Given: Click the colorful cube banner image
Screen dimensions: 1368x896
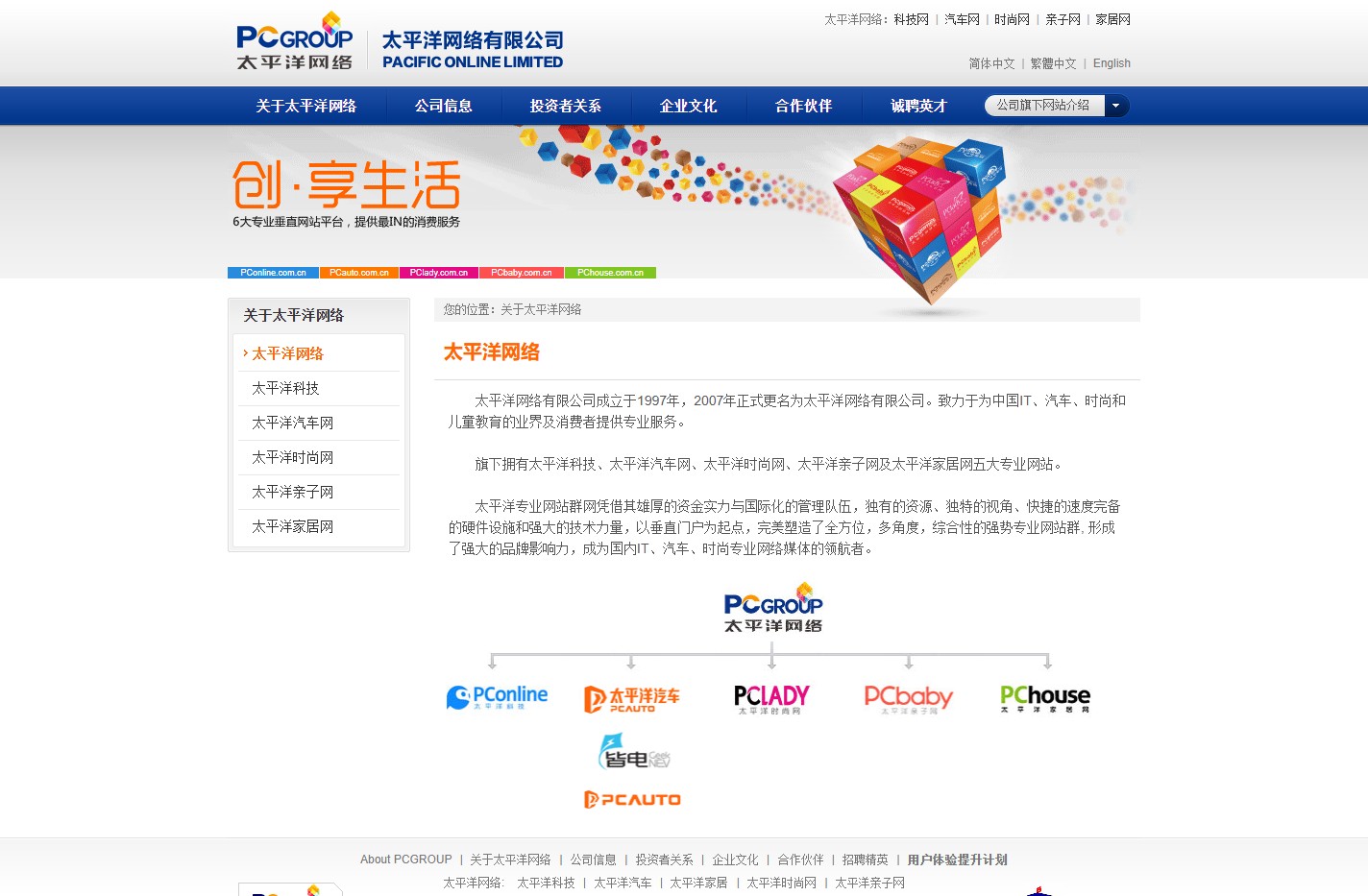Looking at the screenshot, I should point(918,219).
